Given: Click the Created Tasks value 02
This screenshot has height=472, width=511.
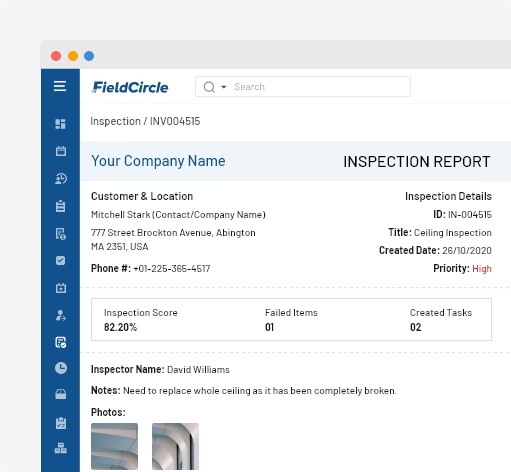Looking at the screenshot, I should pyautogui.click(x=415, y=327).
